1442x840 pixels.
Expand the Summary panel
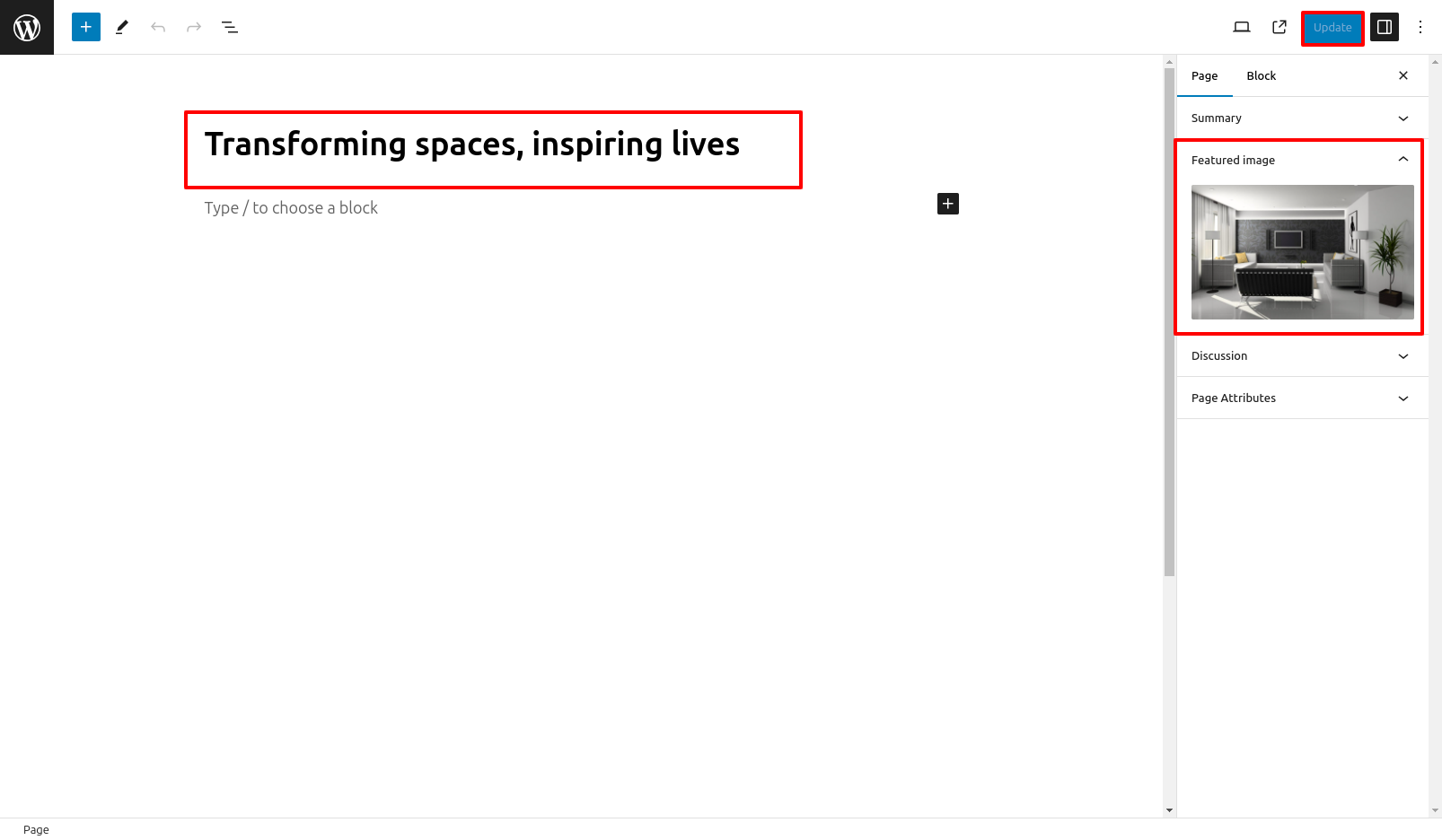click(x=1302, y=118)
